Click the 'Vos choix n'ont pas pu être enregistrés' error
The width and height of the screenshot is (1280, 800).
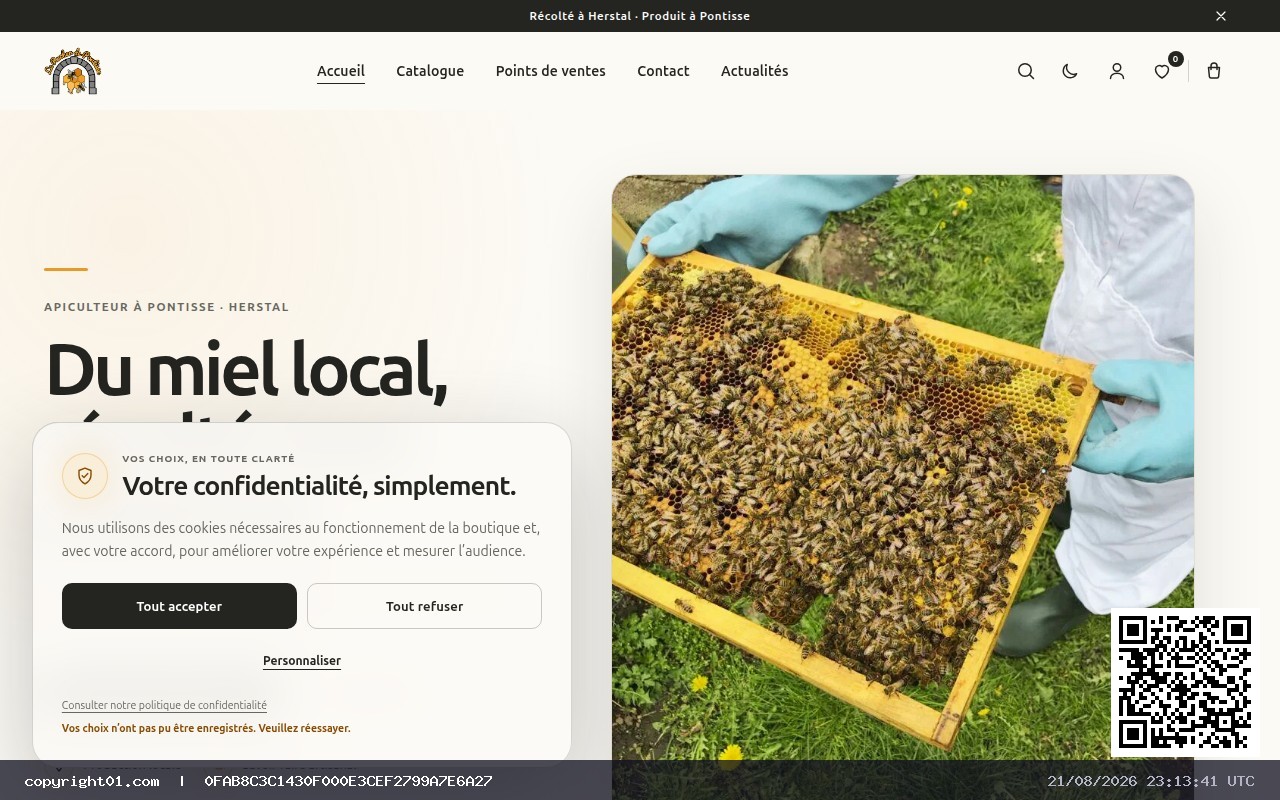point(206,729)
